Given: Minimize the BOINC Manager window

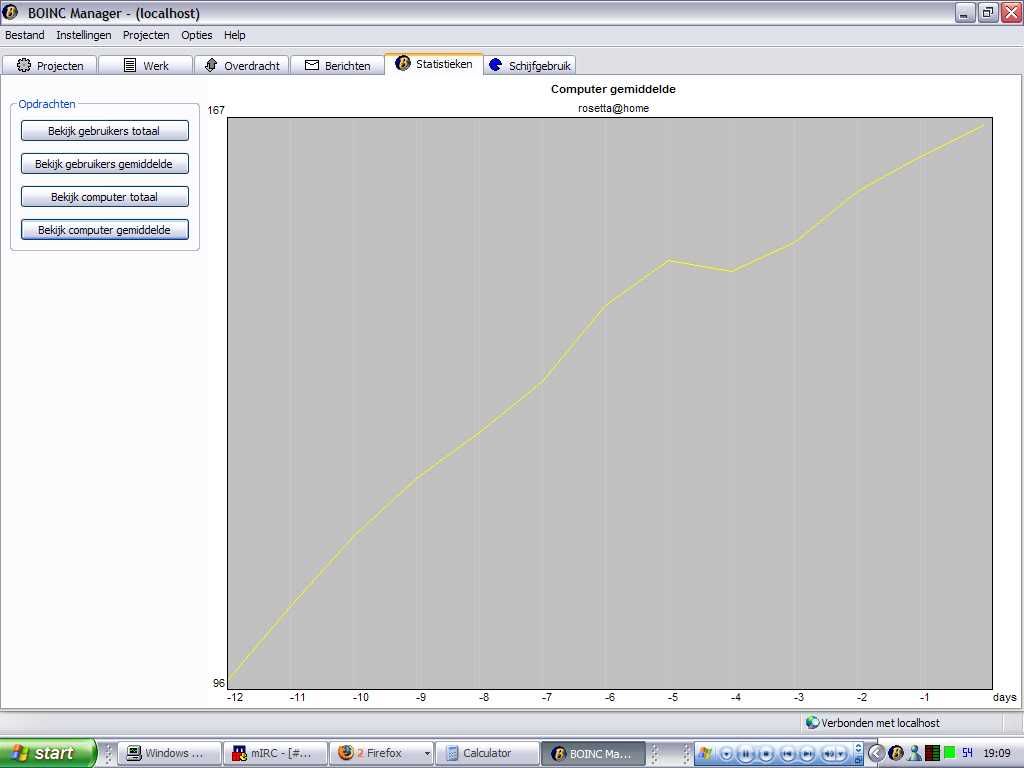Looking at the screenshot, I should 965,12.
